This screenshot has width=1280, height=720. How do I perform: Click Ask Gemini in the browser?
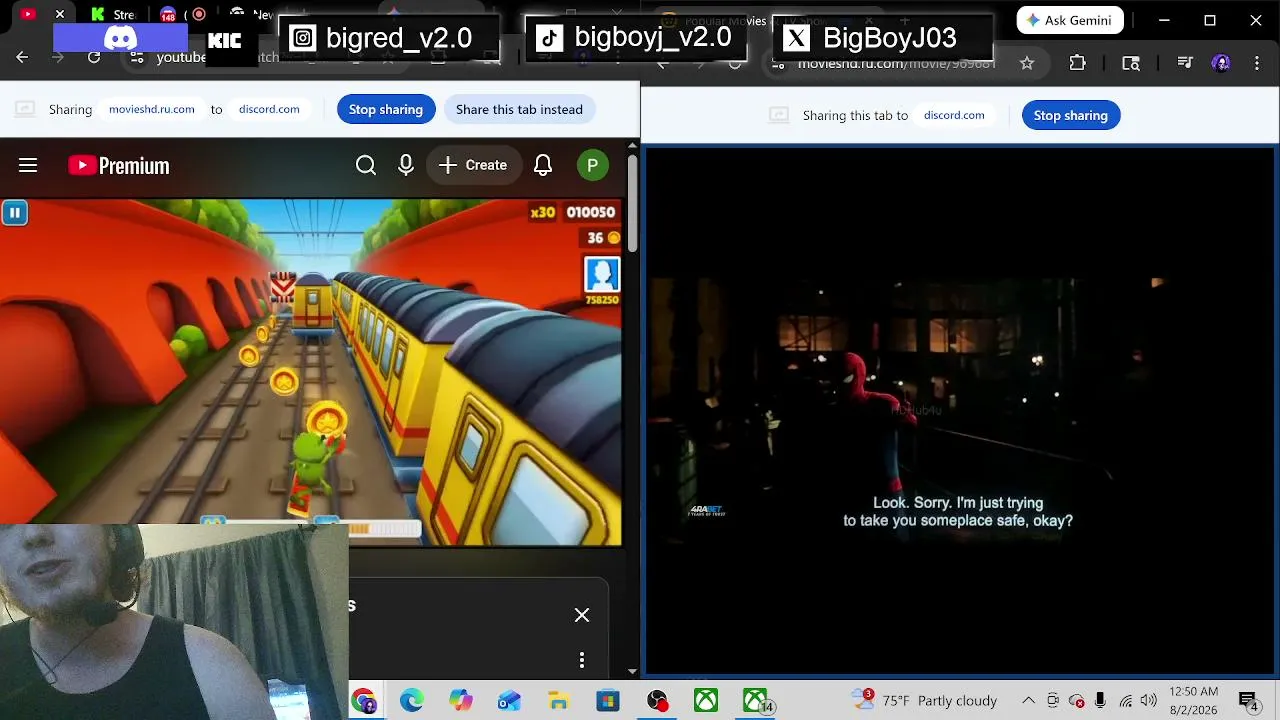pyautogui.click(x=1070, y=20)
